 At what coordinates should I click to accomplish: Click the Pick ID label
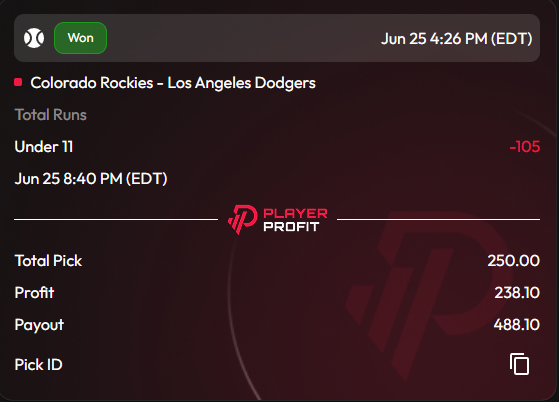tap(39, 365)
